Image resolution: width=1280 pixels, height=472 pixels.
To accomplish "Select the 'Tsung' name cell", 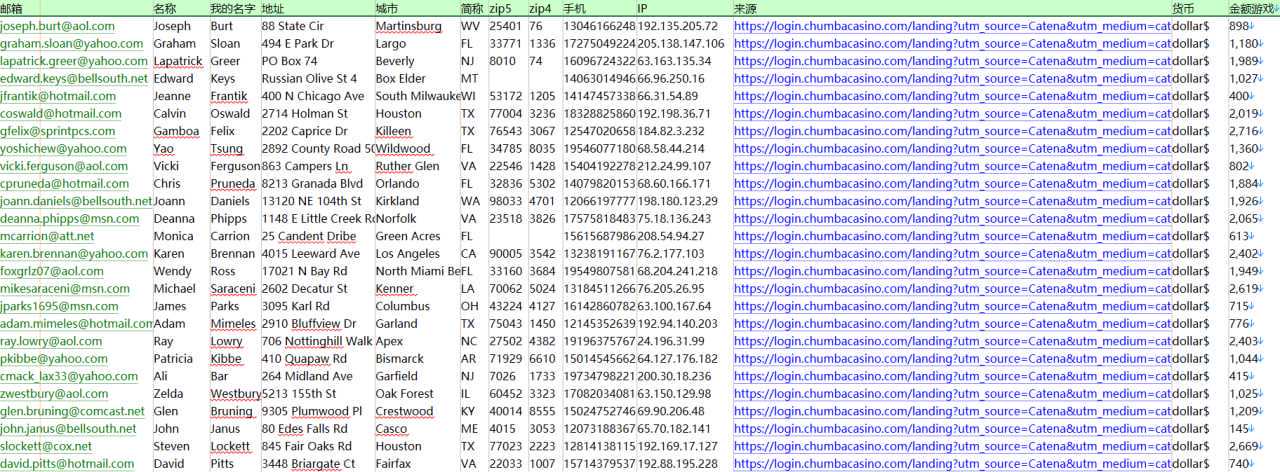I will pyautogui.click(x=226, y=149).
